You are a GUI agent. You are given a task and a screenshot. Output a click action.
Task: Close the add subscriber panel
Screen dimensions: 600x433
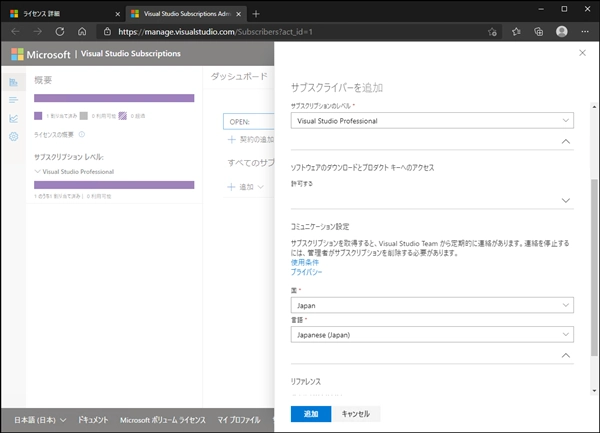point(582,53)
